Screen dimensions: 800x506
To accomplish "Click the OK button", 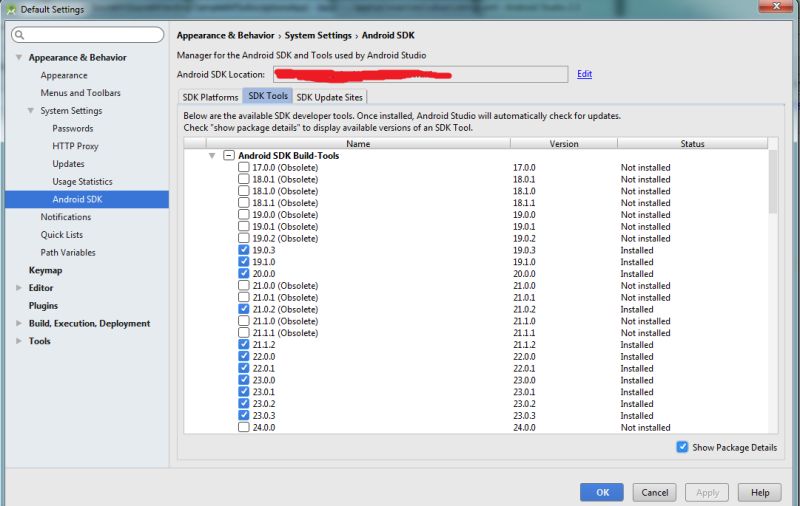I will pos(602,492).
